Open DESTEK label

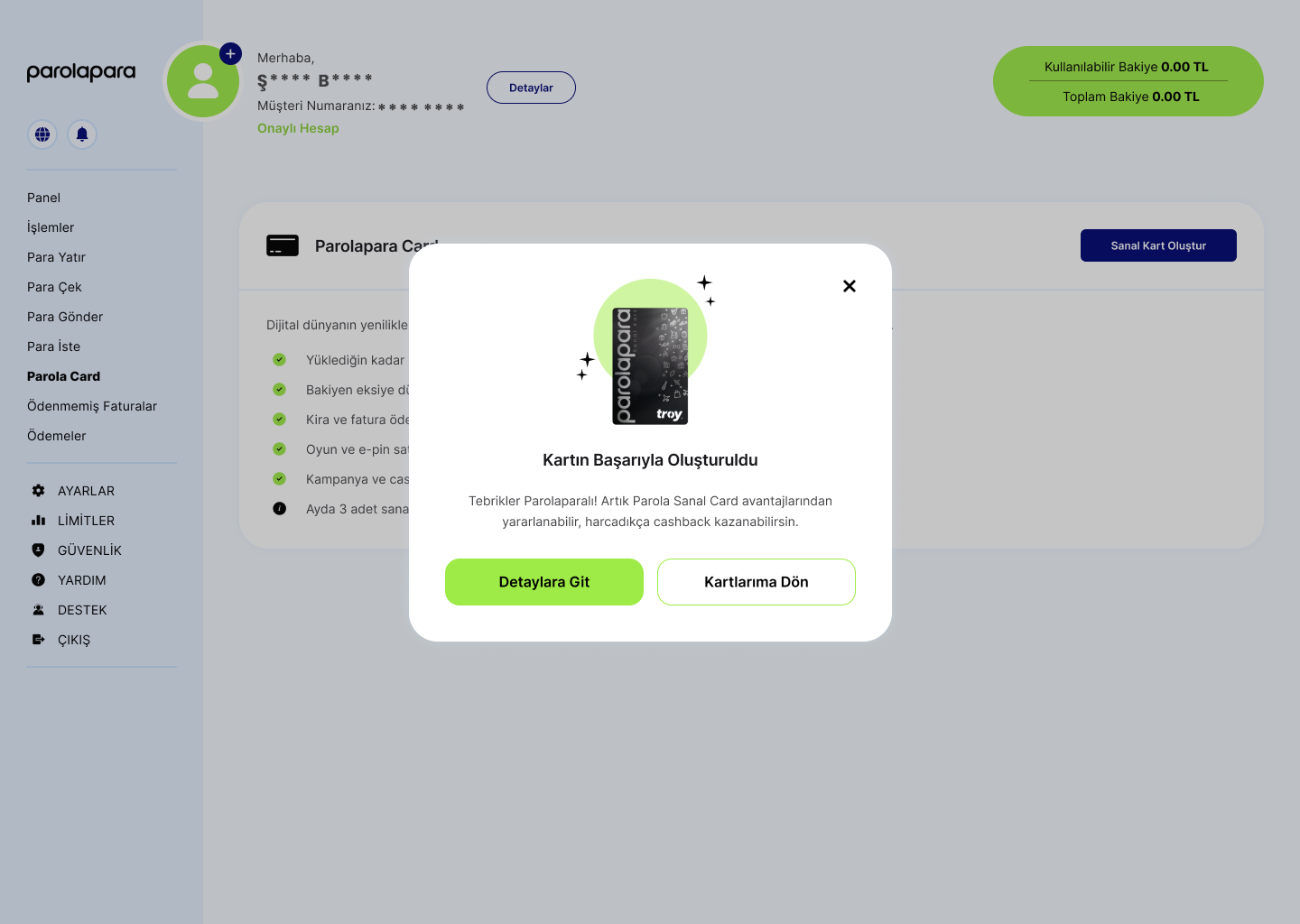point(82,610)
